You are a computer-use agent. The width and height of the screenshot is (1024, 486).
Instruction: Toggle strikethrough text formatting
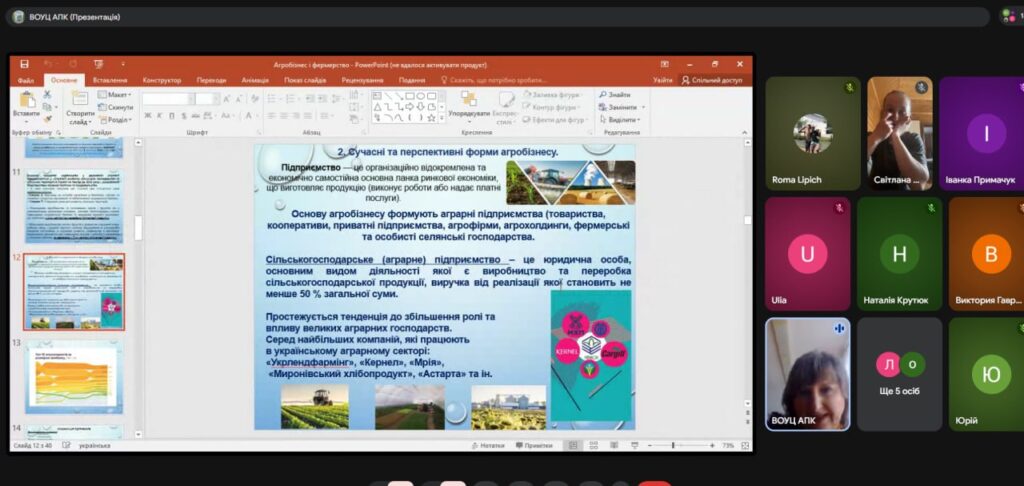(x=196, y=116)
